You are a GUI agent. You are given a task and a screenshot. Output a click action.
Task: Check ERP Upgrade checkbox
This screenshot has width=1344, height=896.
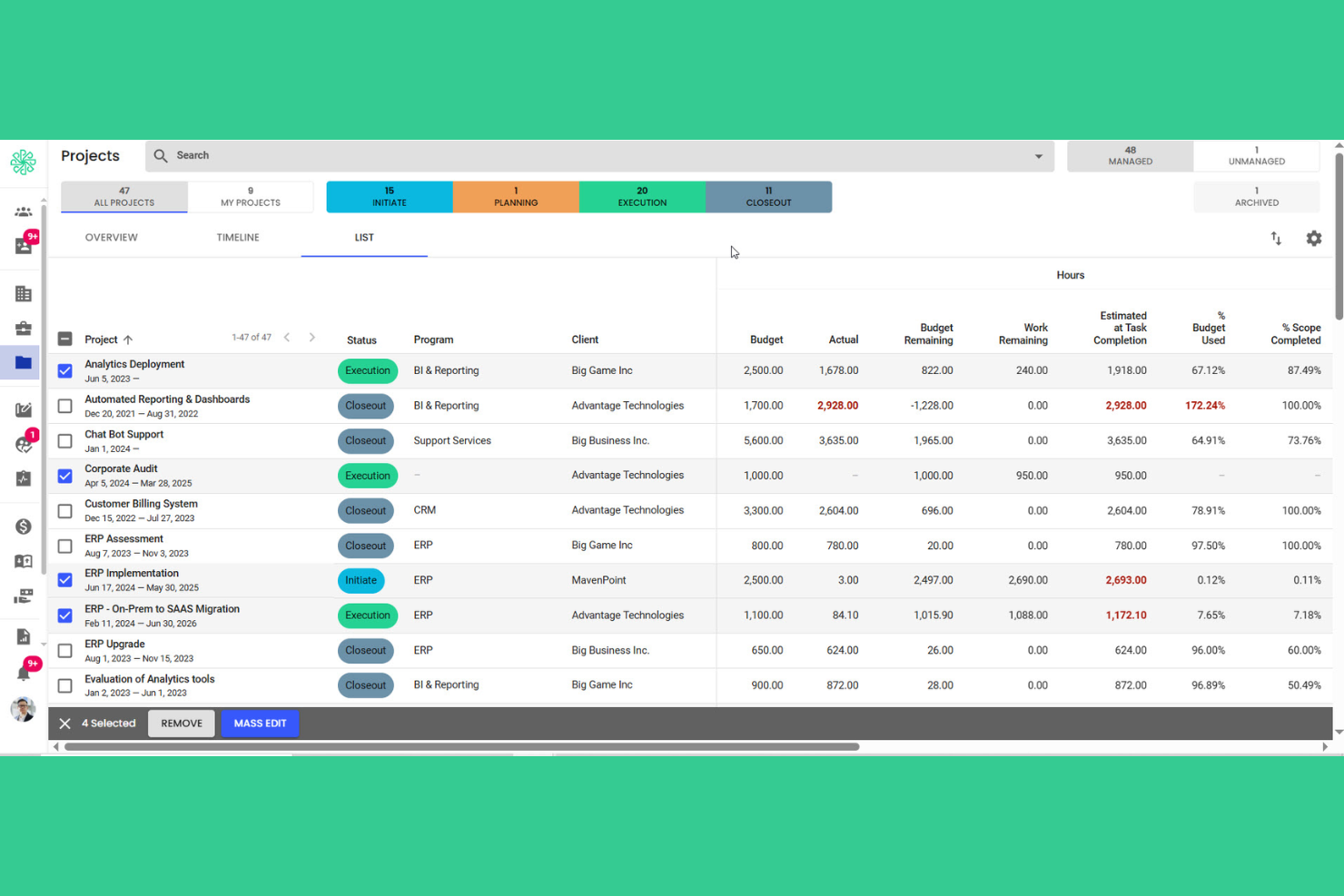(64, 651)
